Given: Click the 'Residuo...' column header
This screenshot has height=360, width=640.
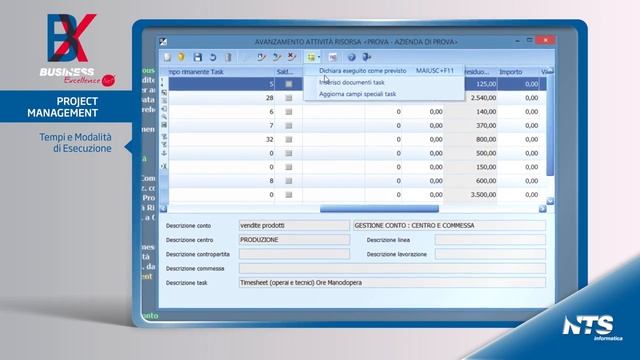Looking at the screenshot, I should point(481,72).
